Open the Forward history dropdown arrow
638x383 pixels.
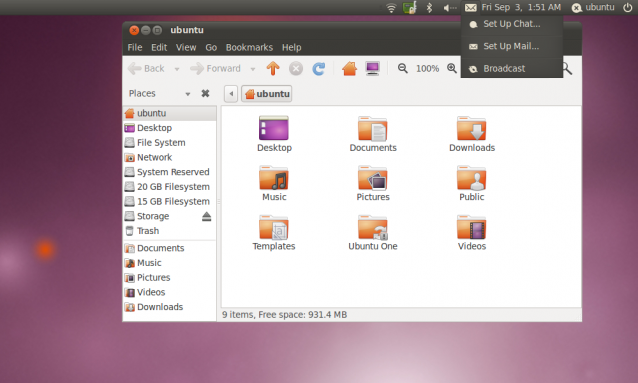coord(253,69)
